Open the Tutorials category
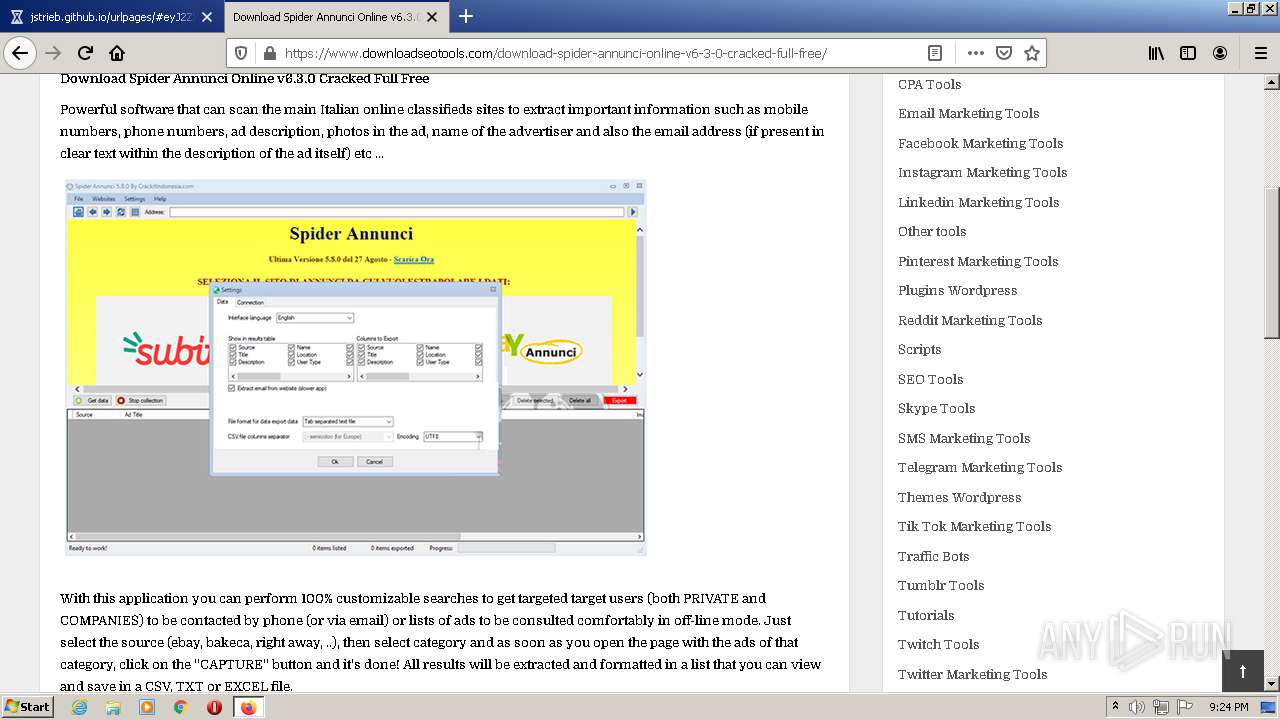 (x=926, y=615)
